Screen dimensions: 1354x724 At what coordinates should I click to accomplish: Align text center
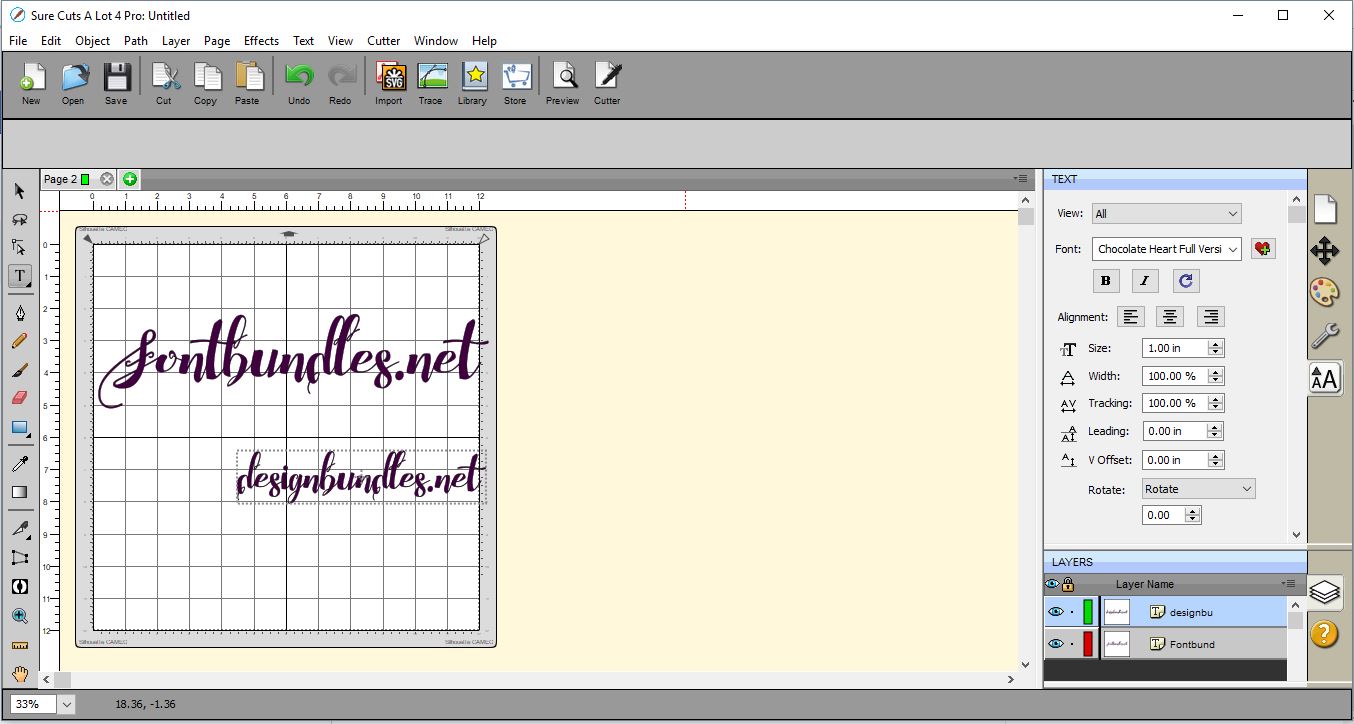(1170, 317)
